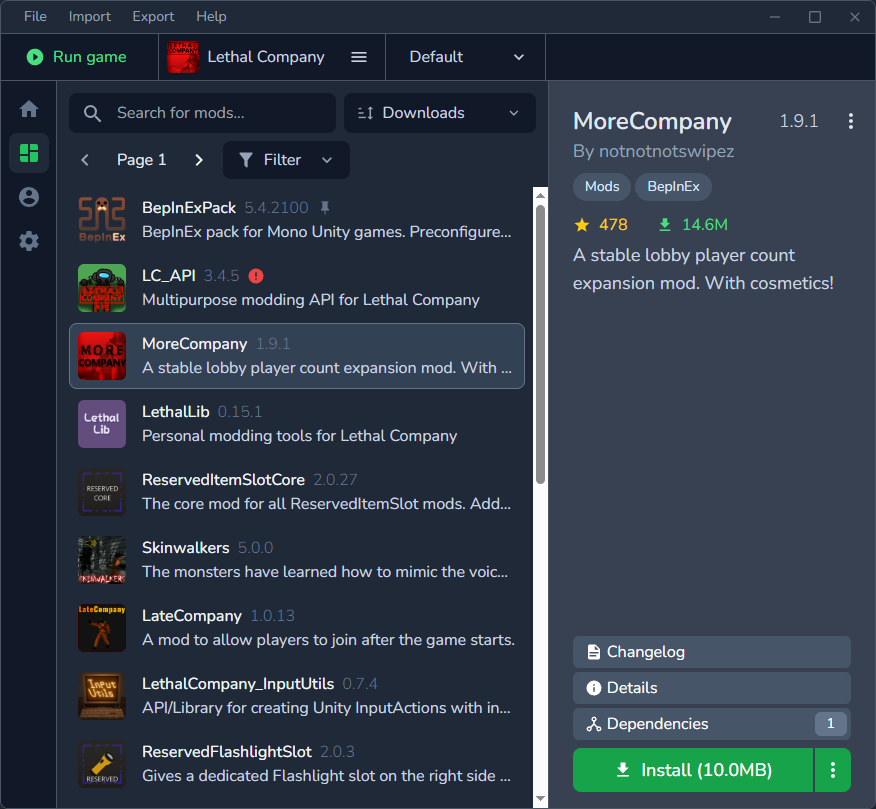The height and width of the screenshot is (809, 876).
Task: Click the Run game play icon
Action: (35, 57)
